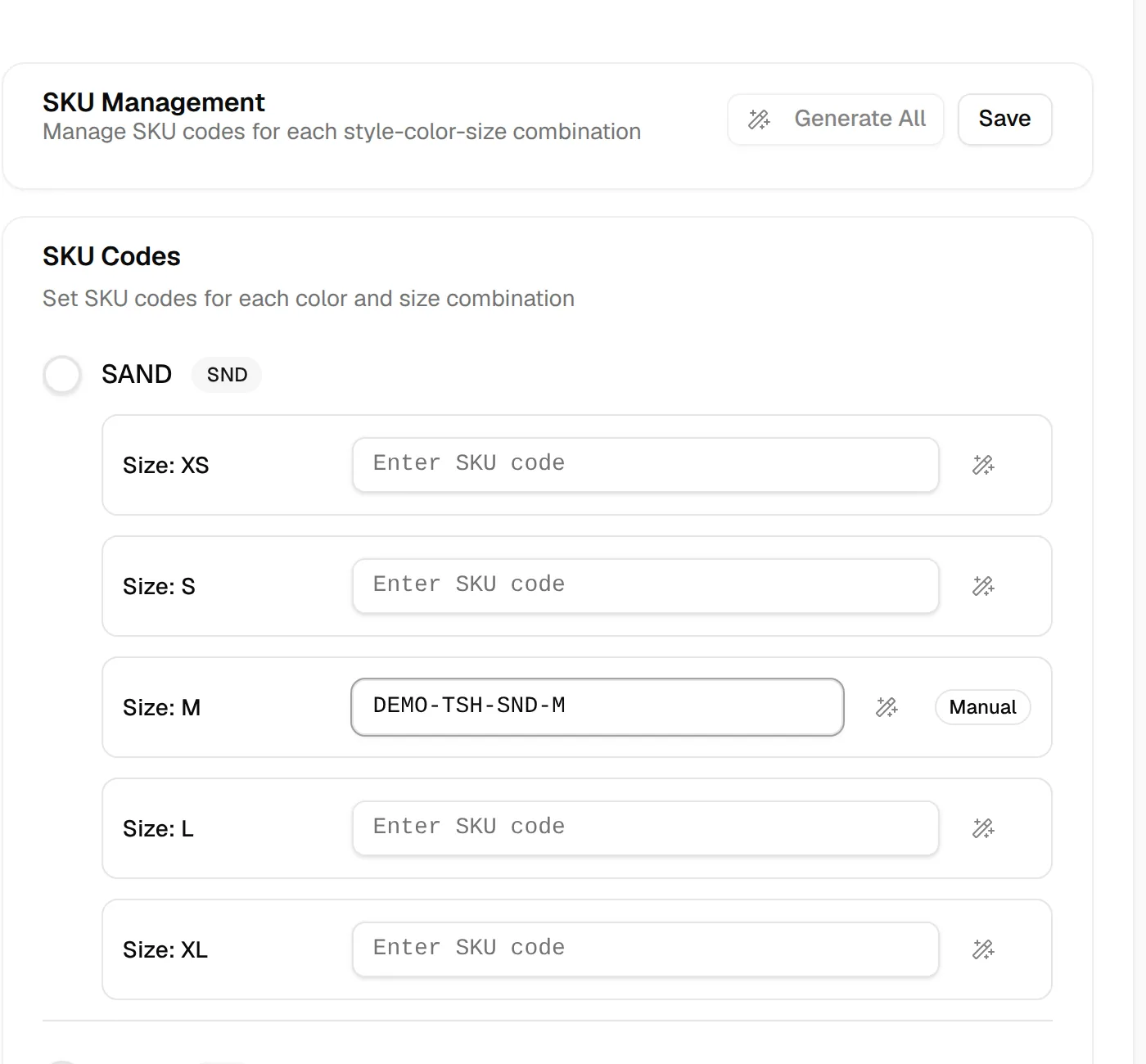Click the SAND color swatch
Viewport: 1146px width, 1064px height.
click(62, 375)
